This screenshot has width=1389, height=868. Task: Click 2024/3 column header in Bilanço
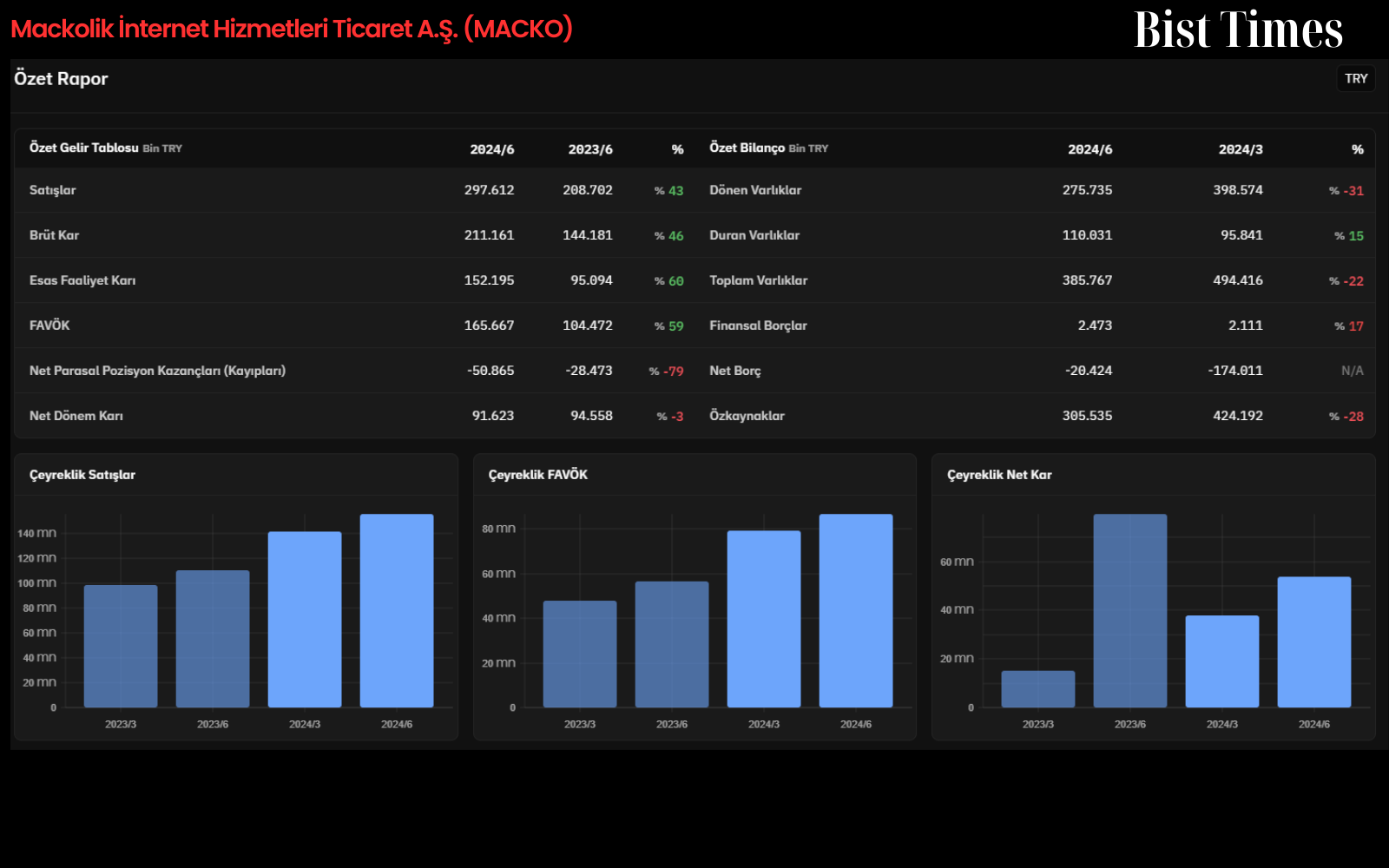tap(1241, 149)
